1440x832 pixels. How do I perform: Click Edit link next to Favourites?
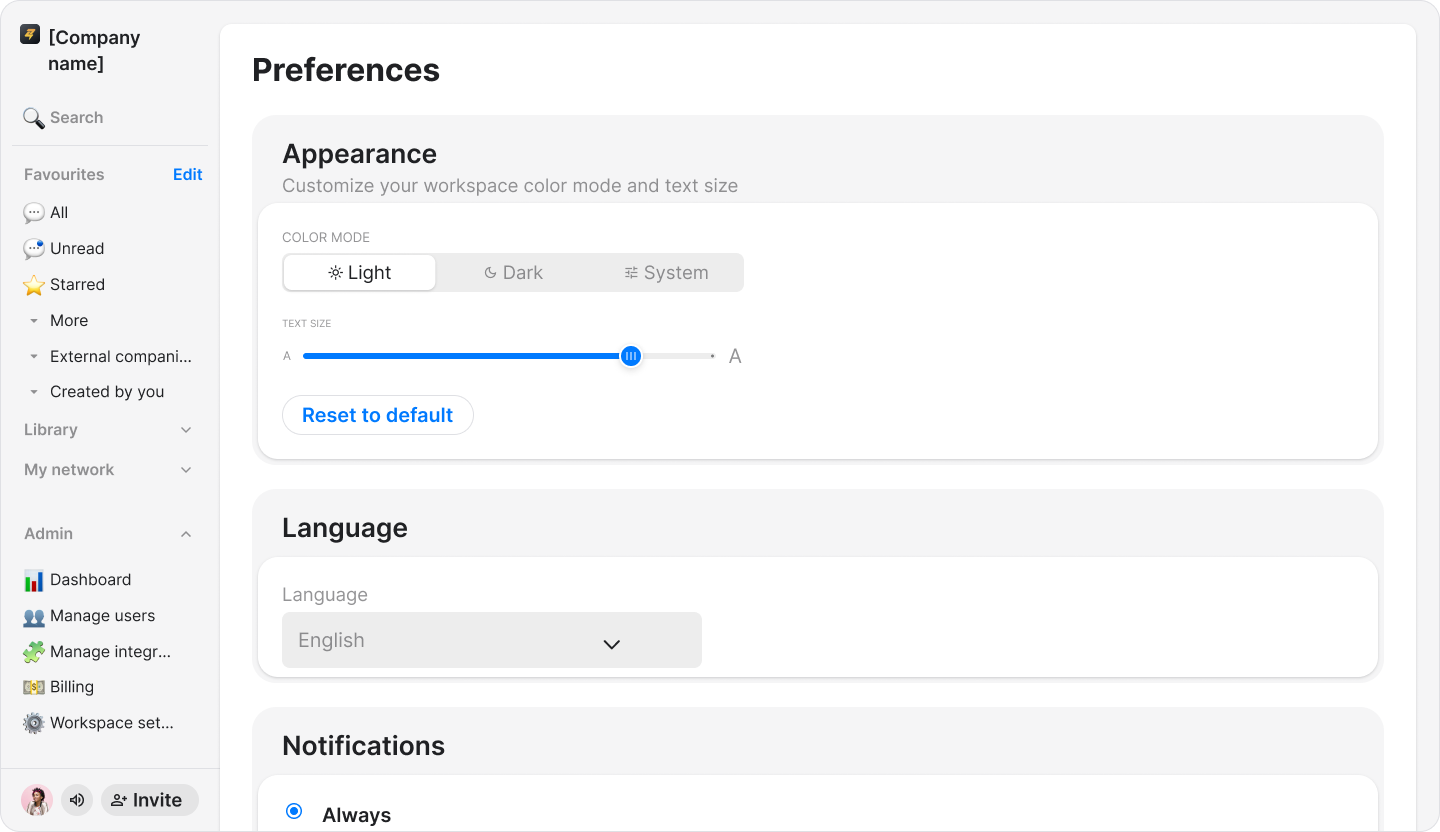point(187,174)
